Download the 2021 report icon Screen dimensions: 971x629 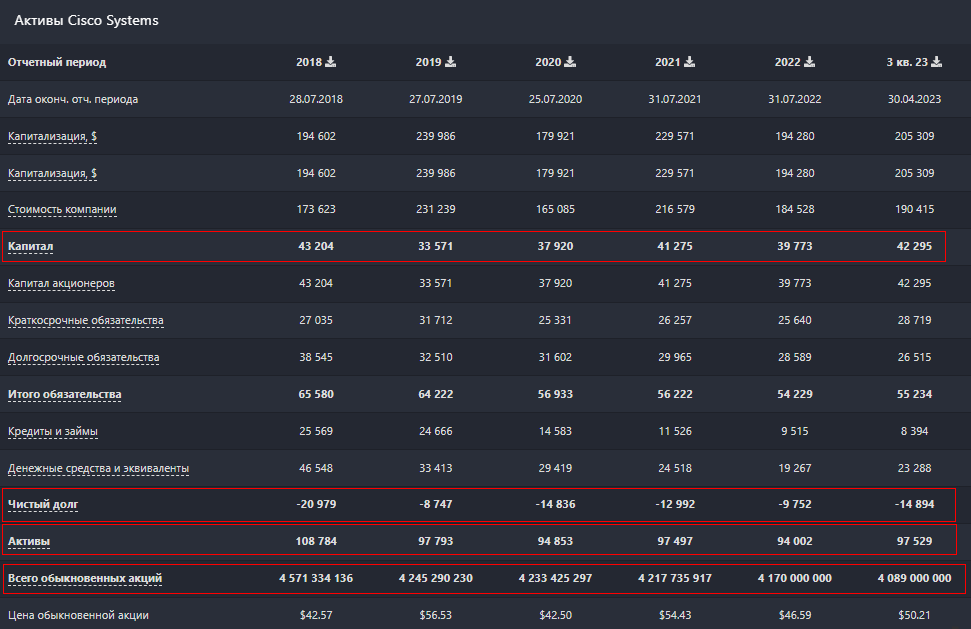pyautogui.click(x=690, y=61)
